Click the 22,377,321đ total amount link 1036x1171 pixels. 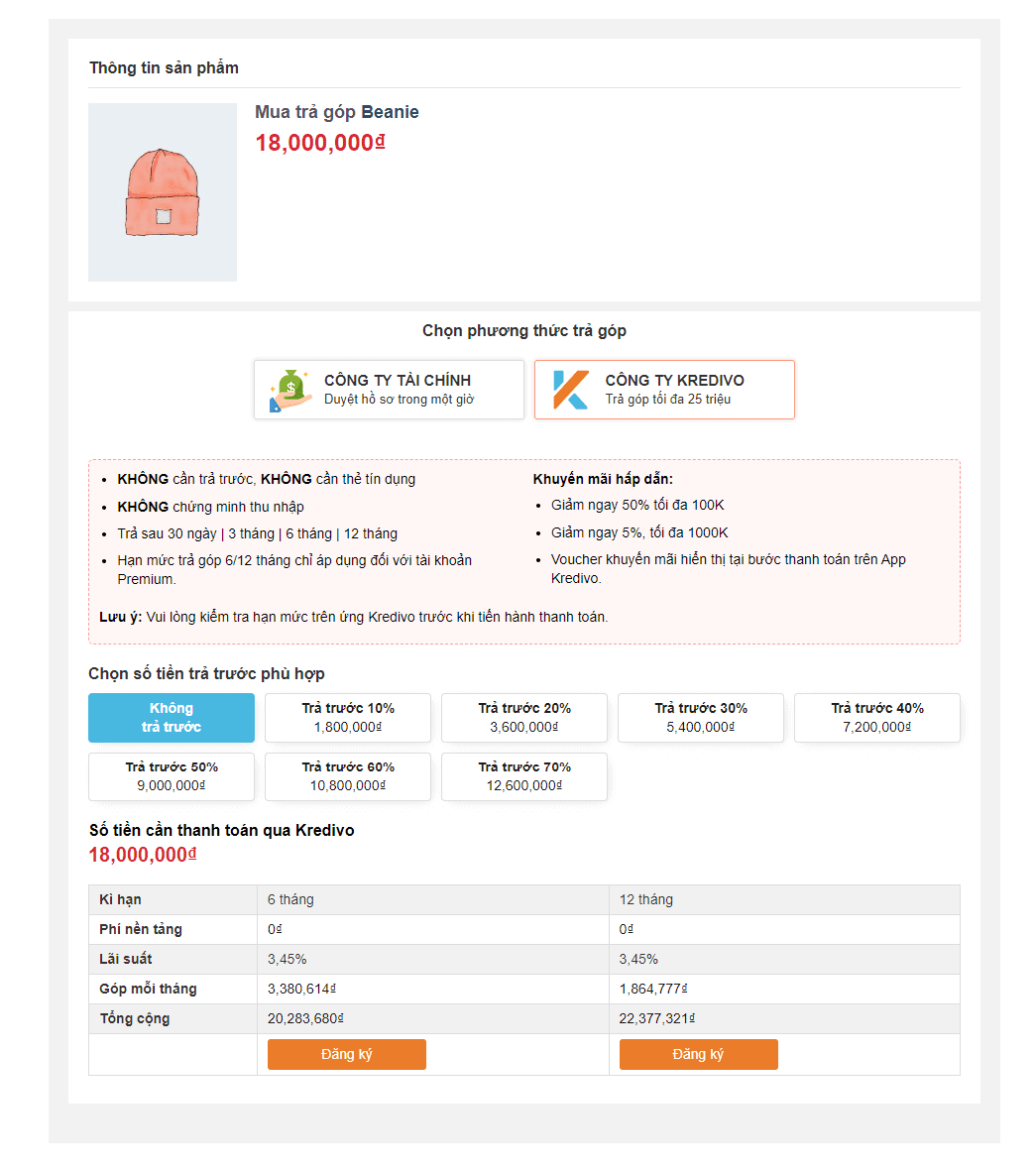pyautogui.click(x=657, y=1018)
